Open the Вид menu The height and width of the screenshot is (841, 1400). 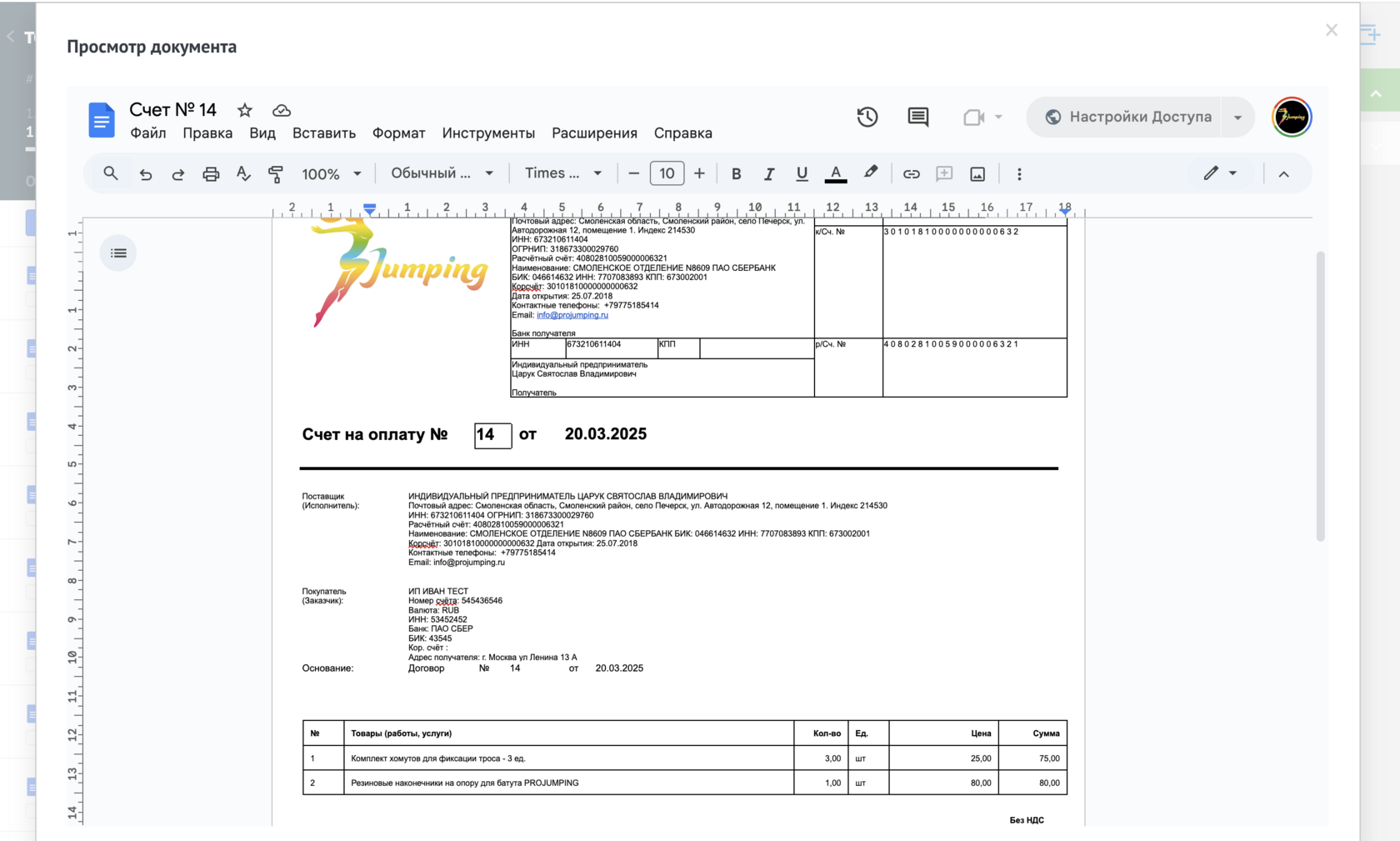pyautogui.click(x=262, y=133)
